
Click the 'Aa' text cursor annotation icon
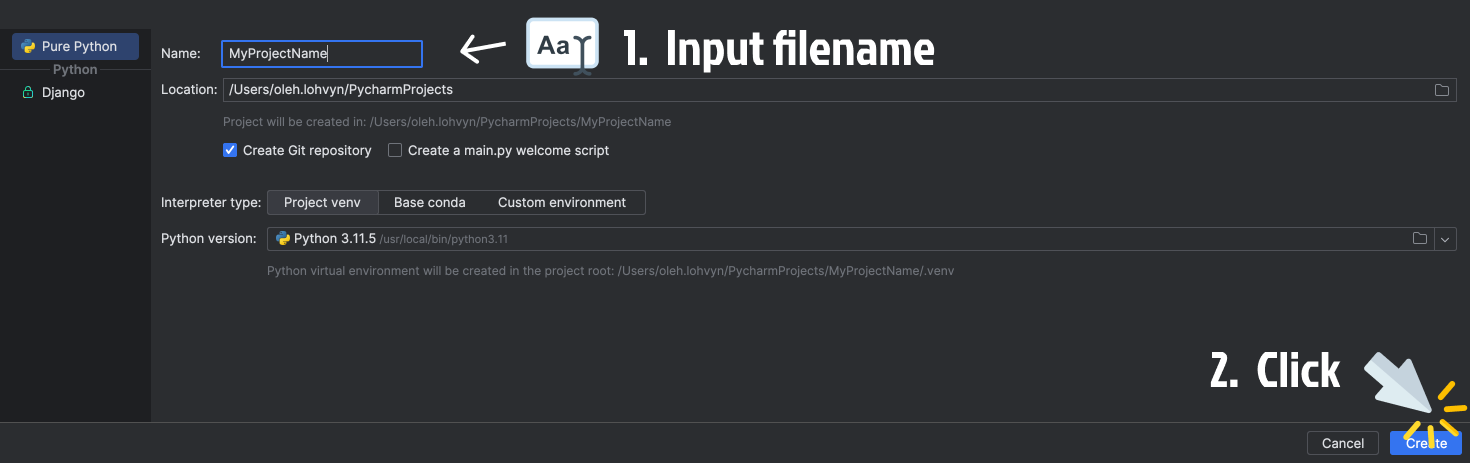tap(562, 46)
